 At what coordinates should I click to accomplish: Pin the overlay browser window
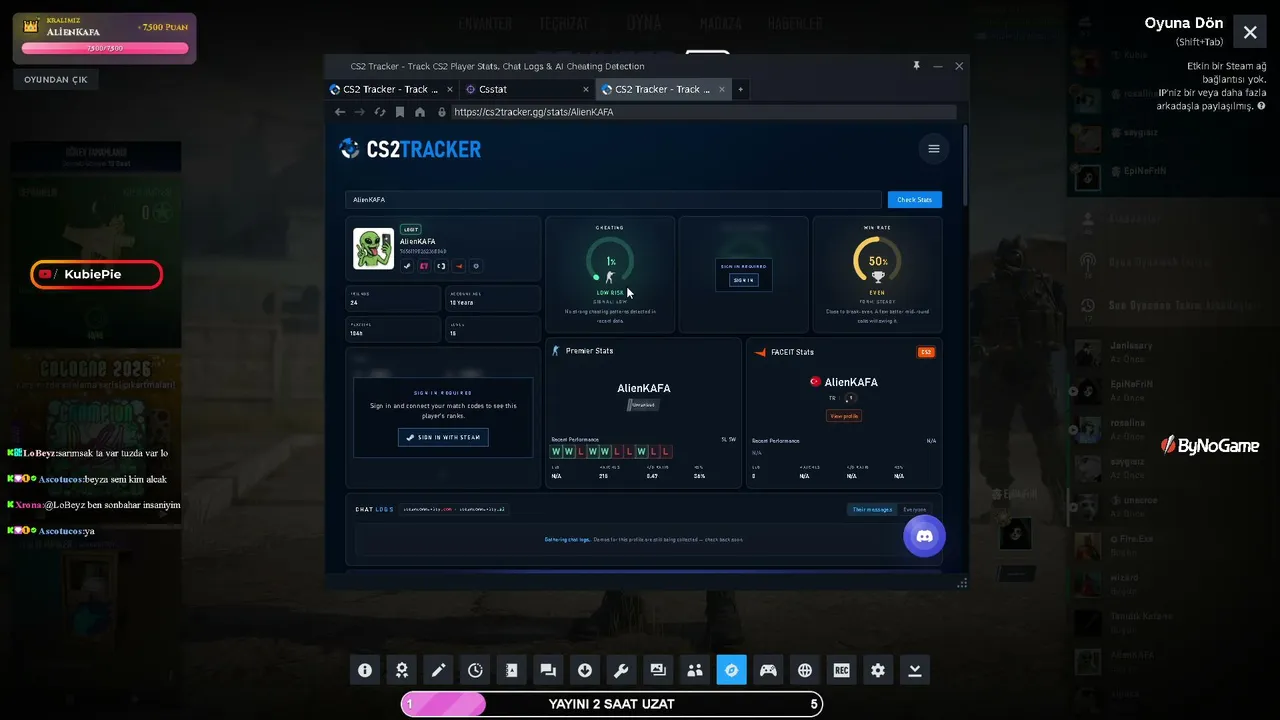pyautogui.click(x=916, y=66)
